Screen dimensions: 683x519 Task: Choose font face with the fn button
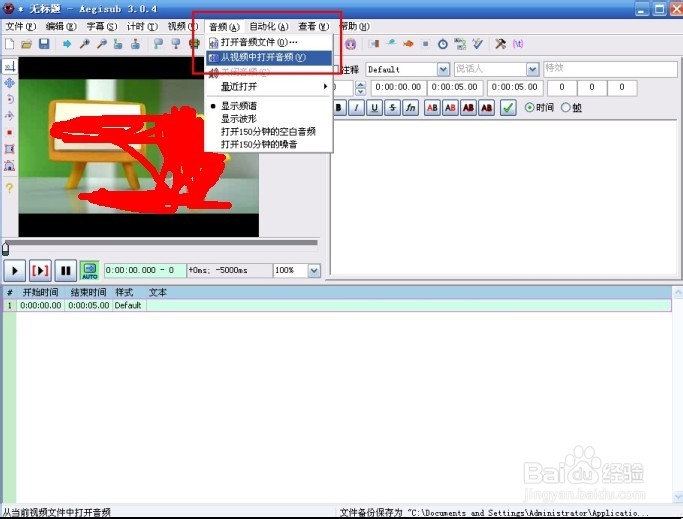click(x=411, y=107)
